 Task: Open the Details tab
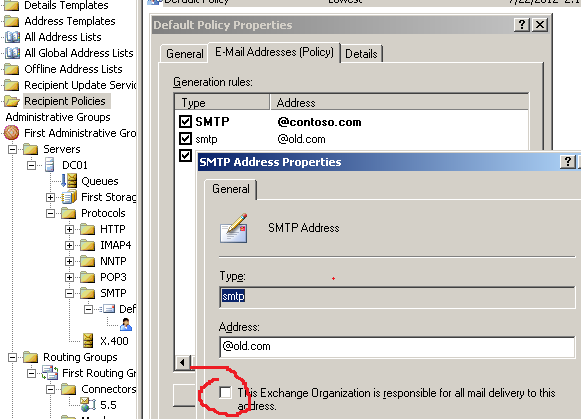click(361, 54)
